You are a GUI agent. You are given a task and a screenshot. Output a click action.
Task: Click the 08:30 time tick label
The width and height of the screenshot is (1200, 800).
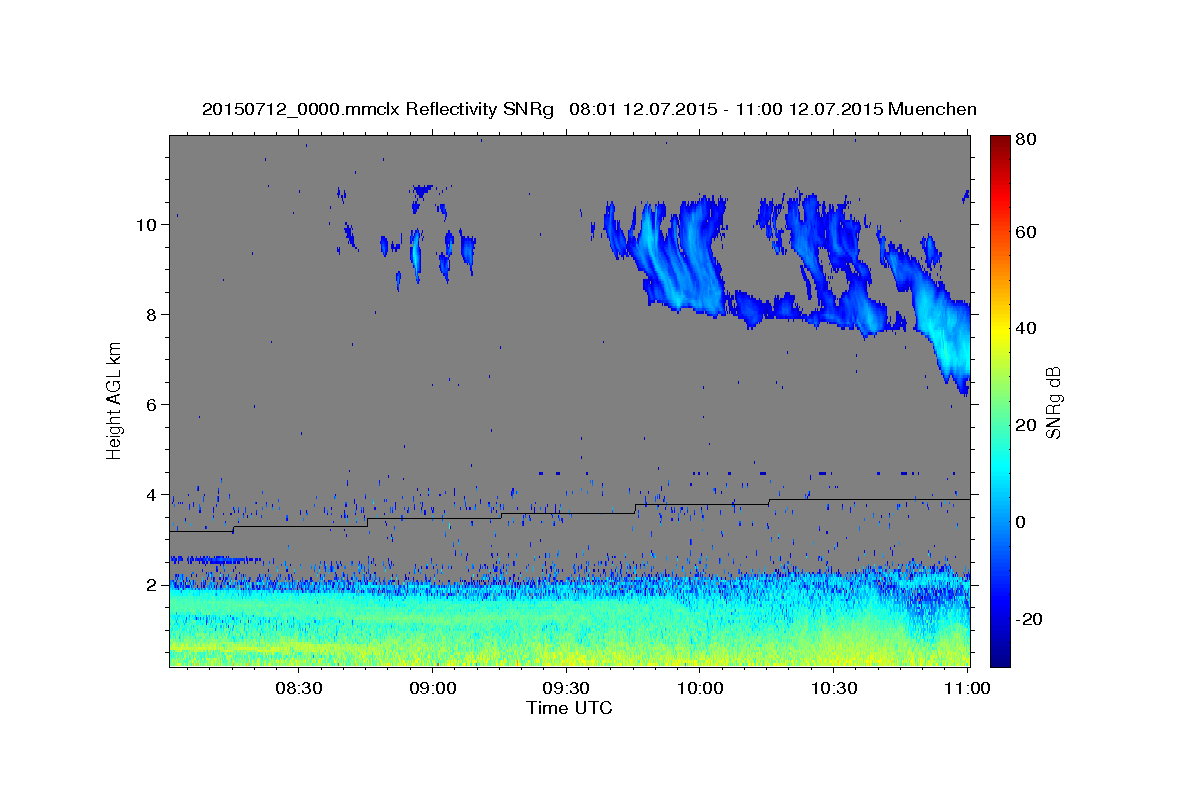298,688
